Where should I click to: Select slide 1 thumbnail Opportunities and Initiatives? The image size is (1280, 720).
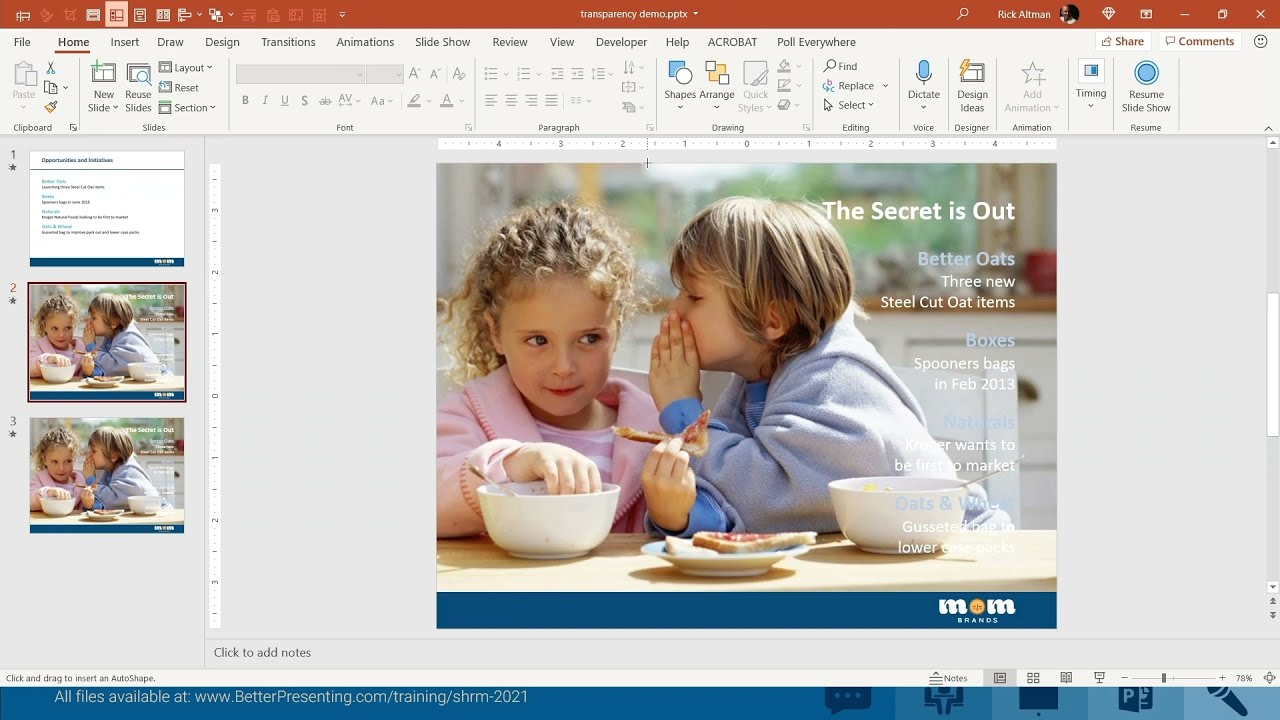click(x=107, y=208)
